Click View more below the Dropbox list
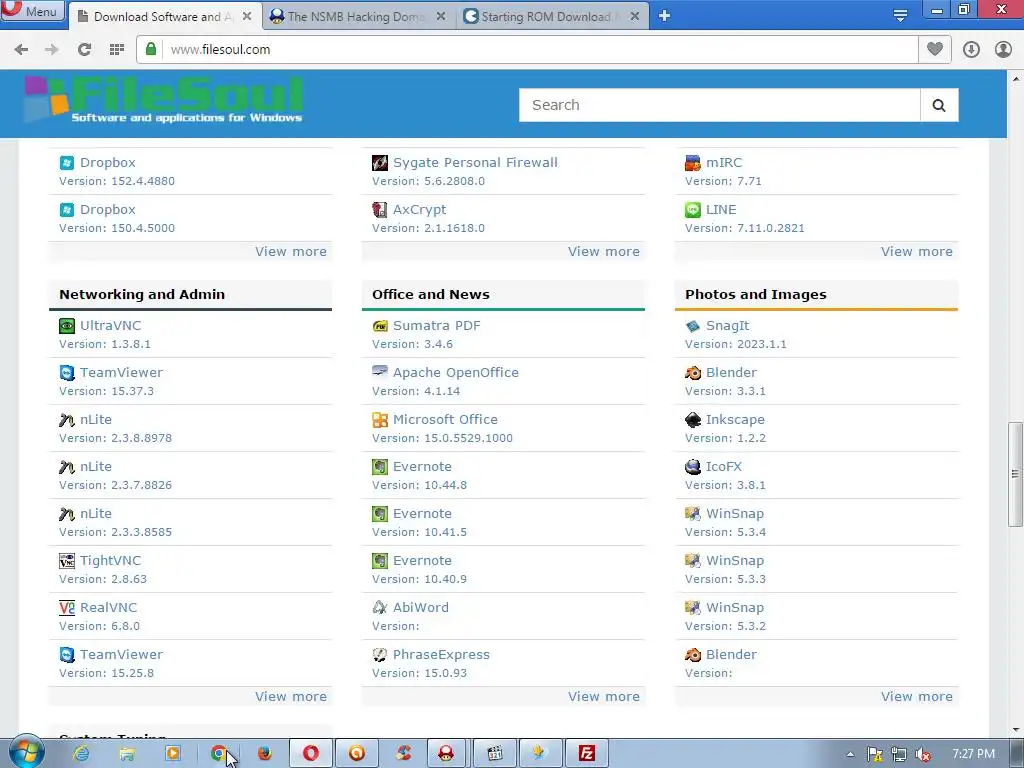Viewport: 1024px width, 768px height. [x=291, y=251]
